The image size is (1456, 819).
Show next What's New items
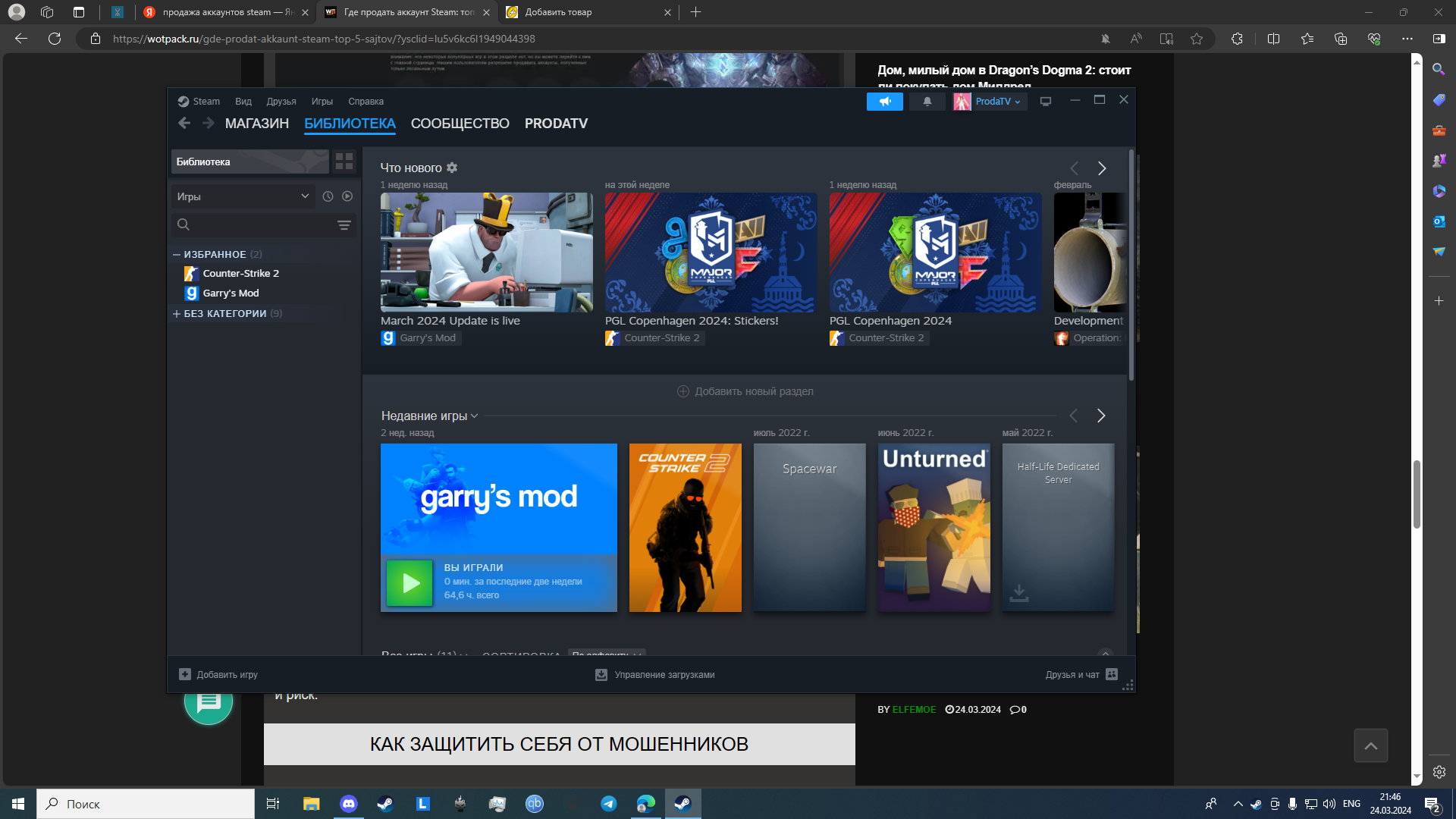pyautogui.click(x=1102, y=168)
